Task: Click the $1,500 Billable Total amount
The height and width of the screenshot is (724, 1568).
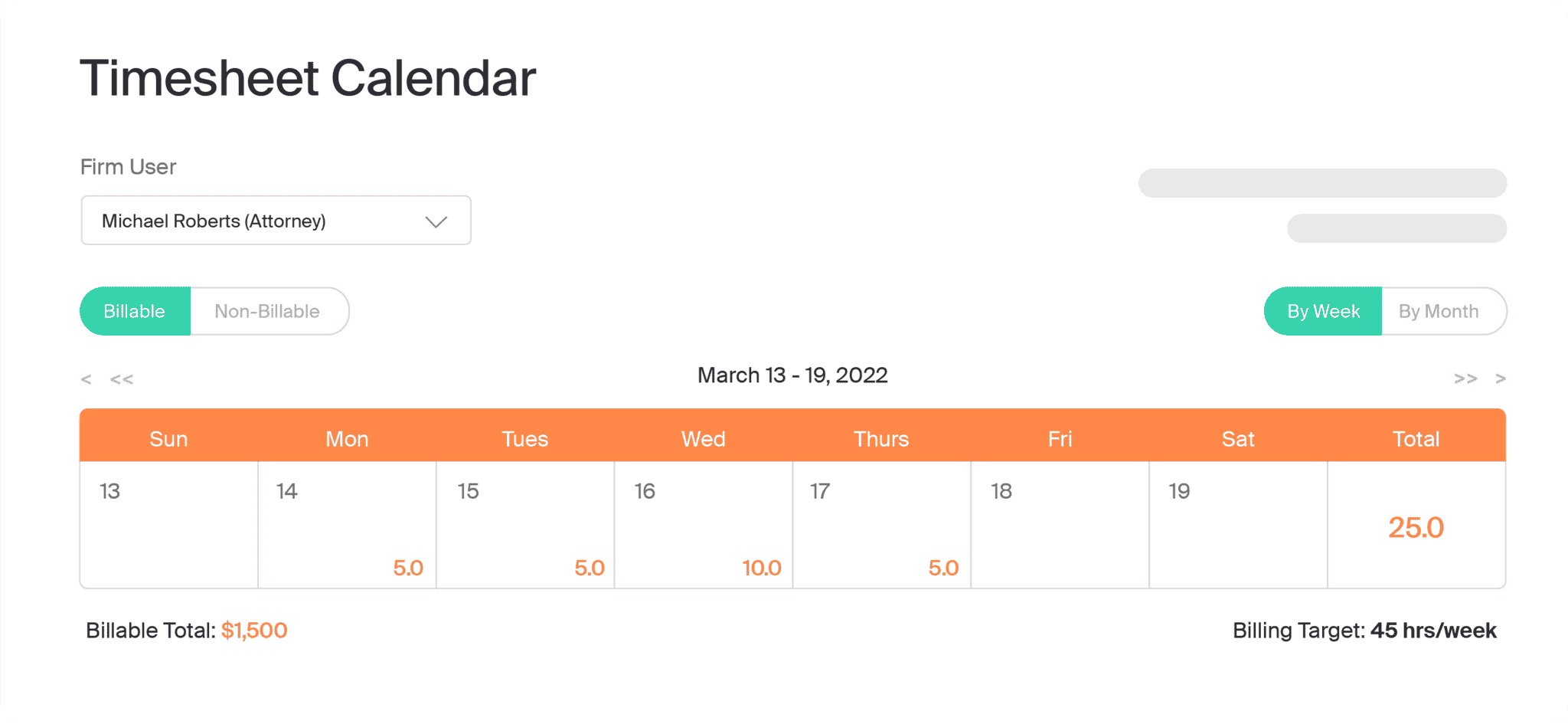Action: (x=254, y=630)
